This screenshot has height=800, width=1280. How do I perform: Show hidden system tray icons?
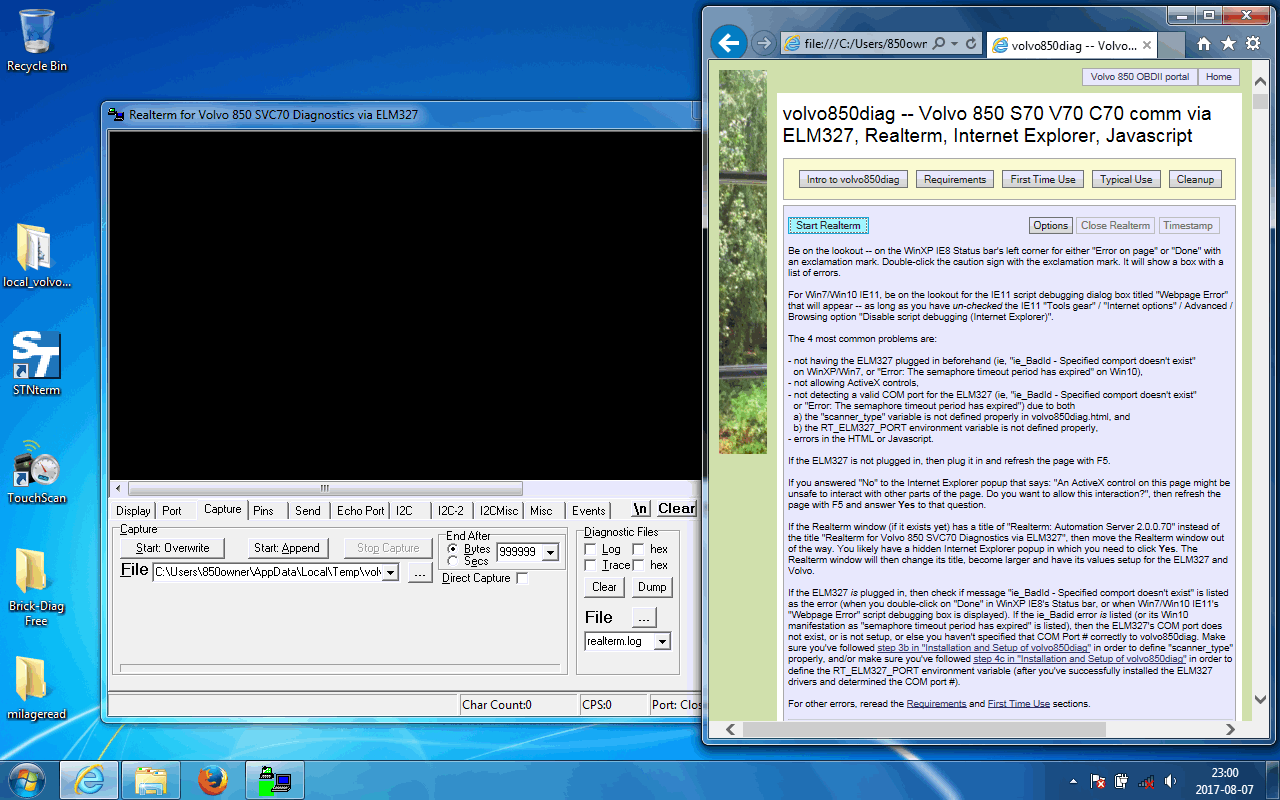pos(1074,780)
